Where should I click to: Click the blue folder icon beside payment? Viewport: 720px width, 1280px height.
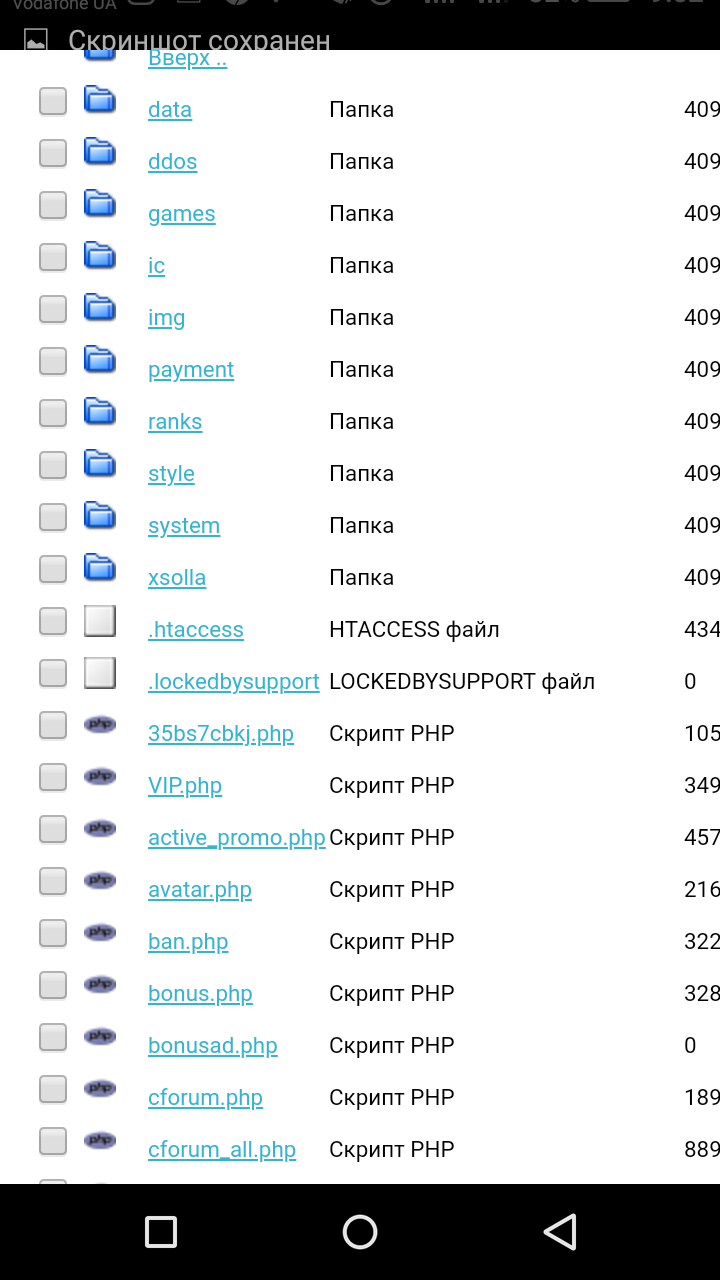(x=100, y=359)
